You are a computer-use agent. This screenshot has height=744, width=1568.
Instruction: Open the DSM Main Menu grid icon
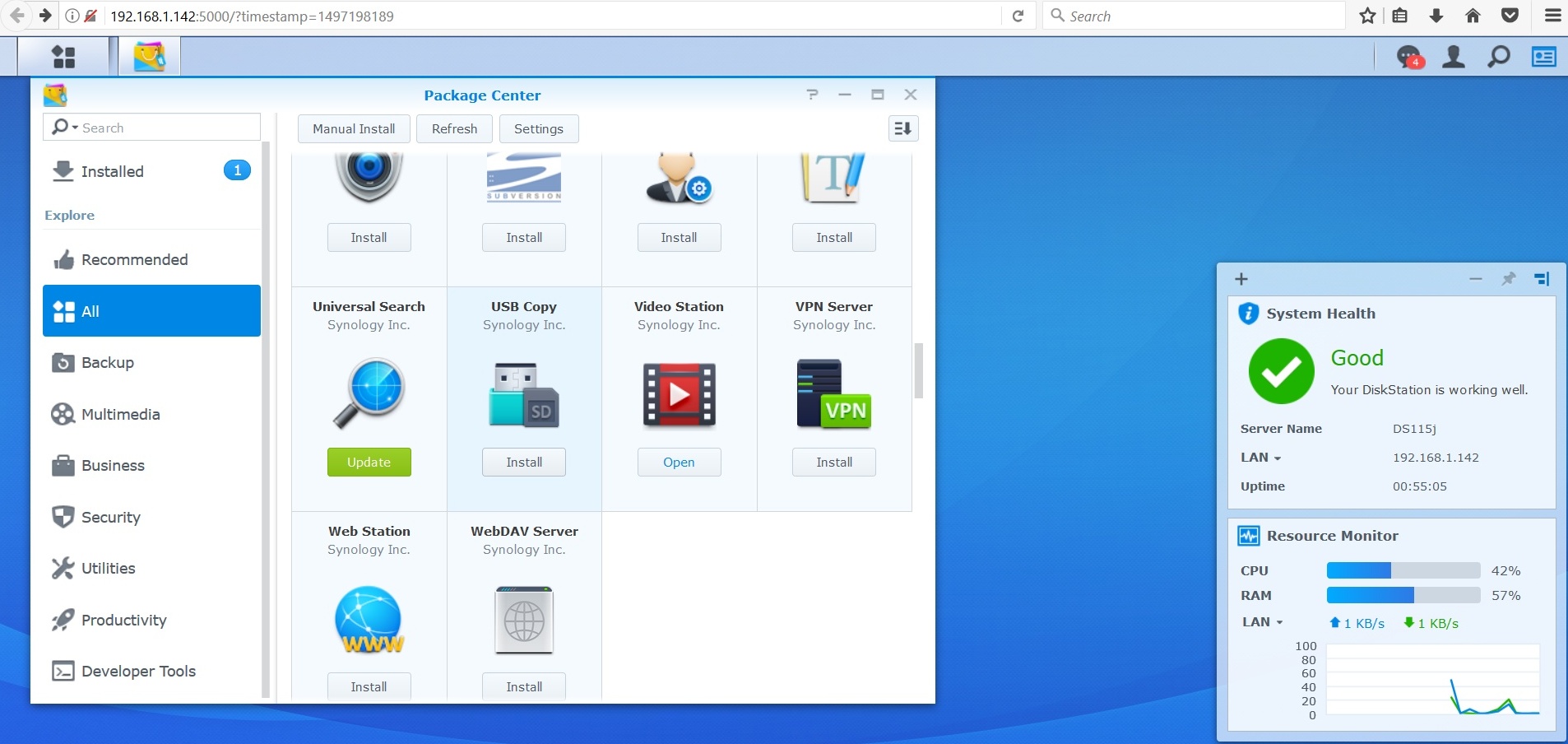pyautogui.click(x=63, y=57)
